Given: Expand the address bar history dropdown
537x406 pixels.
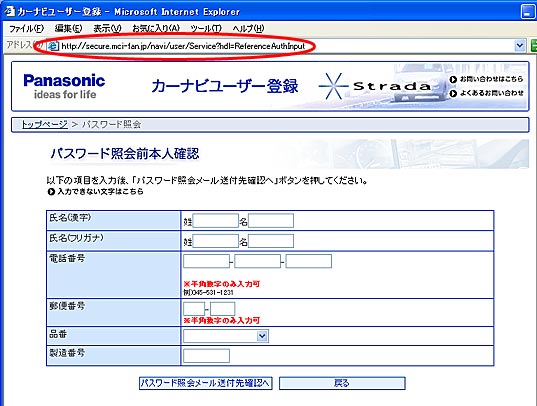Looking at the screenshot, I should pos(520,45).
